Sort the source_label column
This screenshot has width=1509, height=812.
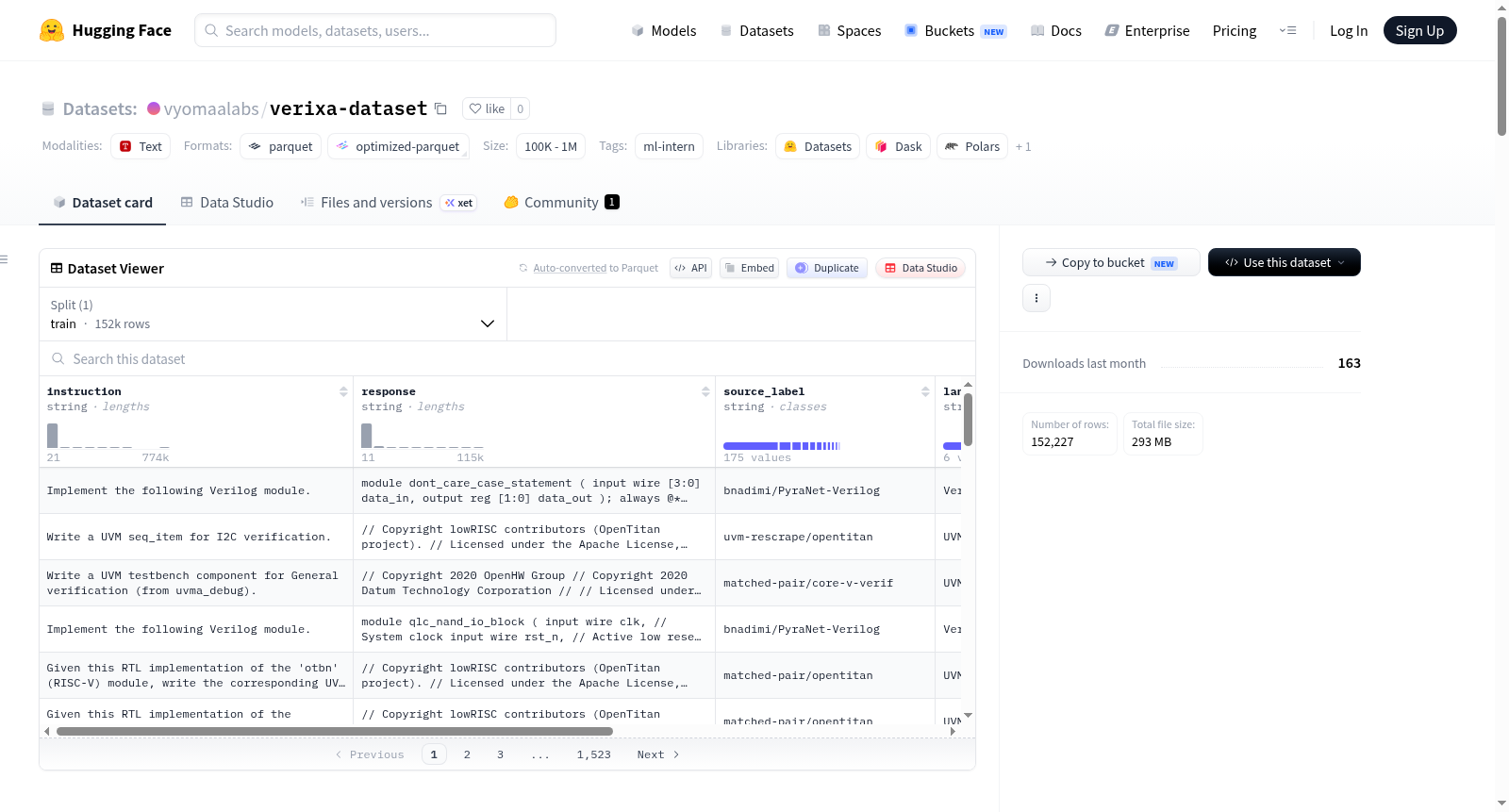(925, 391)
